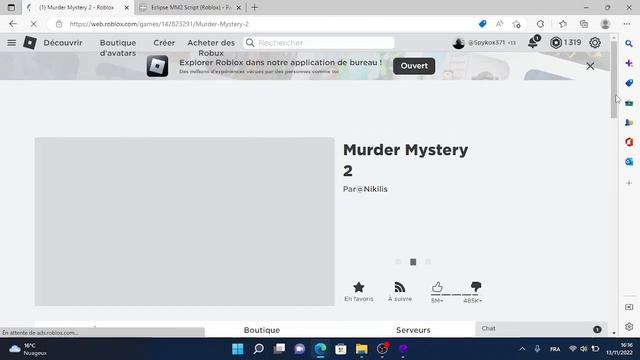
Task: Toggle read aloud icon in address bar
Action: [499, 24]
